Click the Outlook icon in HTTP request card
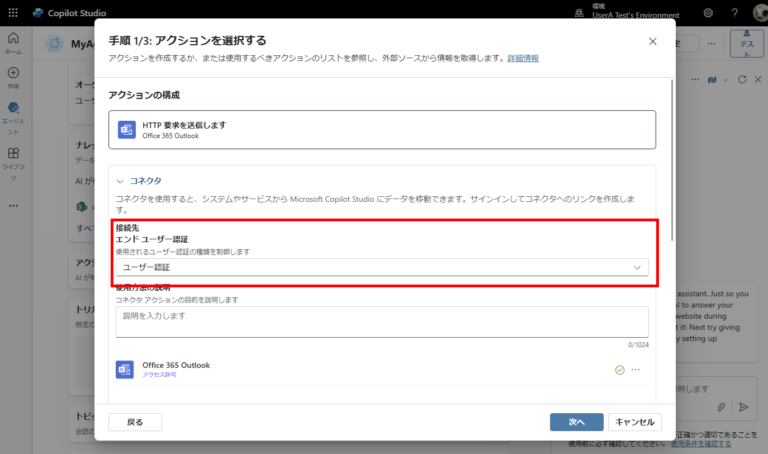The image size is (768, 454). tap(127, 130)
